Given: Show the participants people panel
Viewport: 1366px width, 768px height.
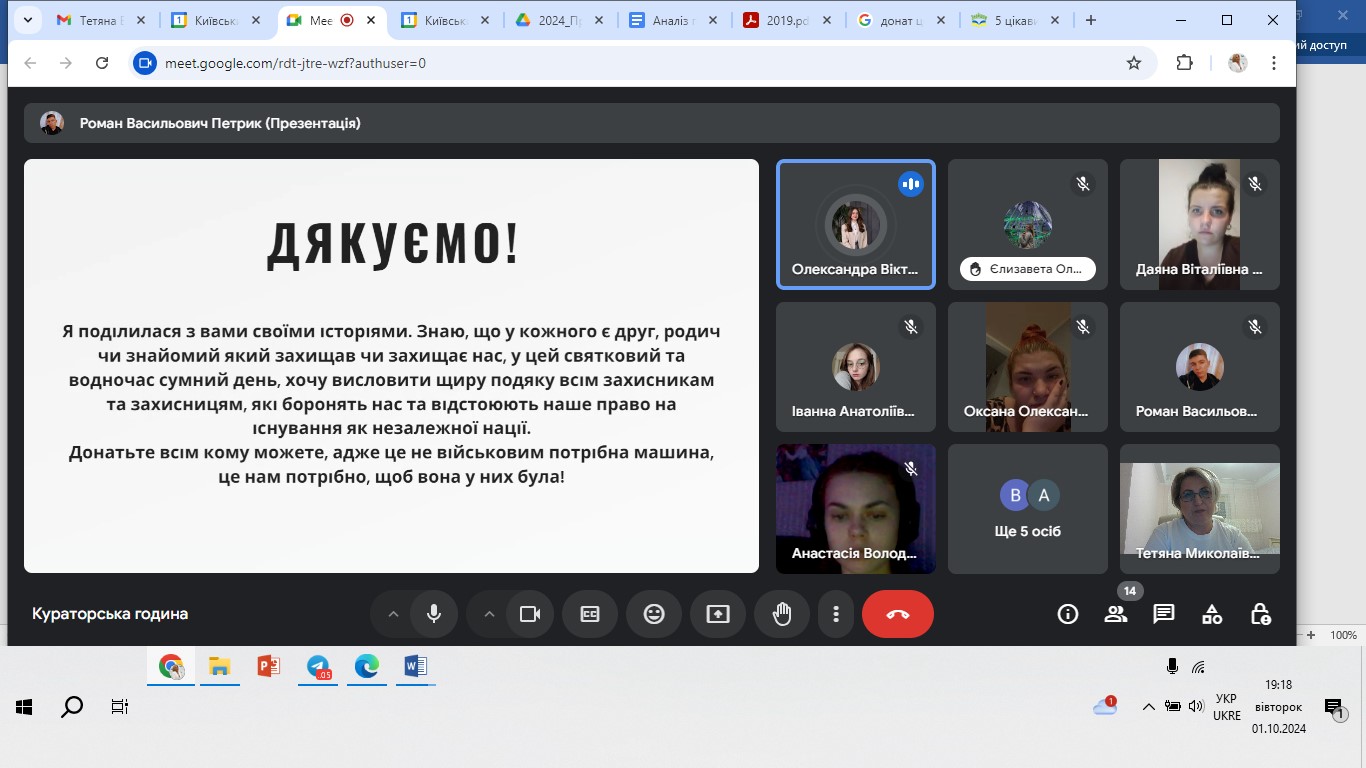Looking at the screenshot, I should pos(1116,614).
